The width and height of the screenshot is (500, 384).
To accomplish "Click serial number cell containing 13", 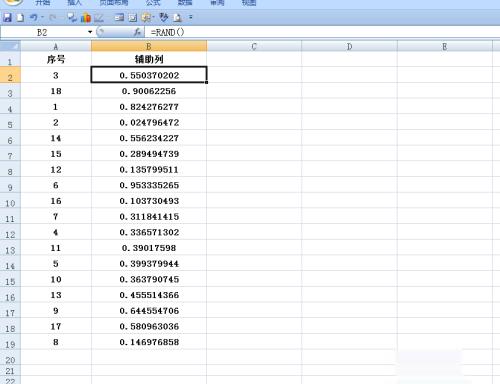I will (x=56, y=295).
